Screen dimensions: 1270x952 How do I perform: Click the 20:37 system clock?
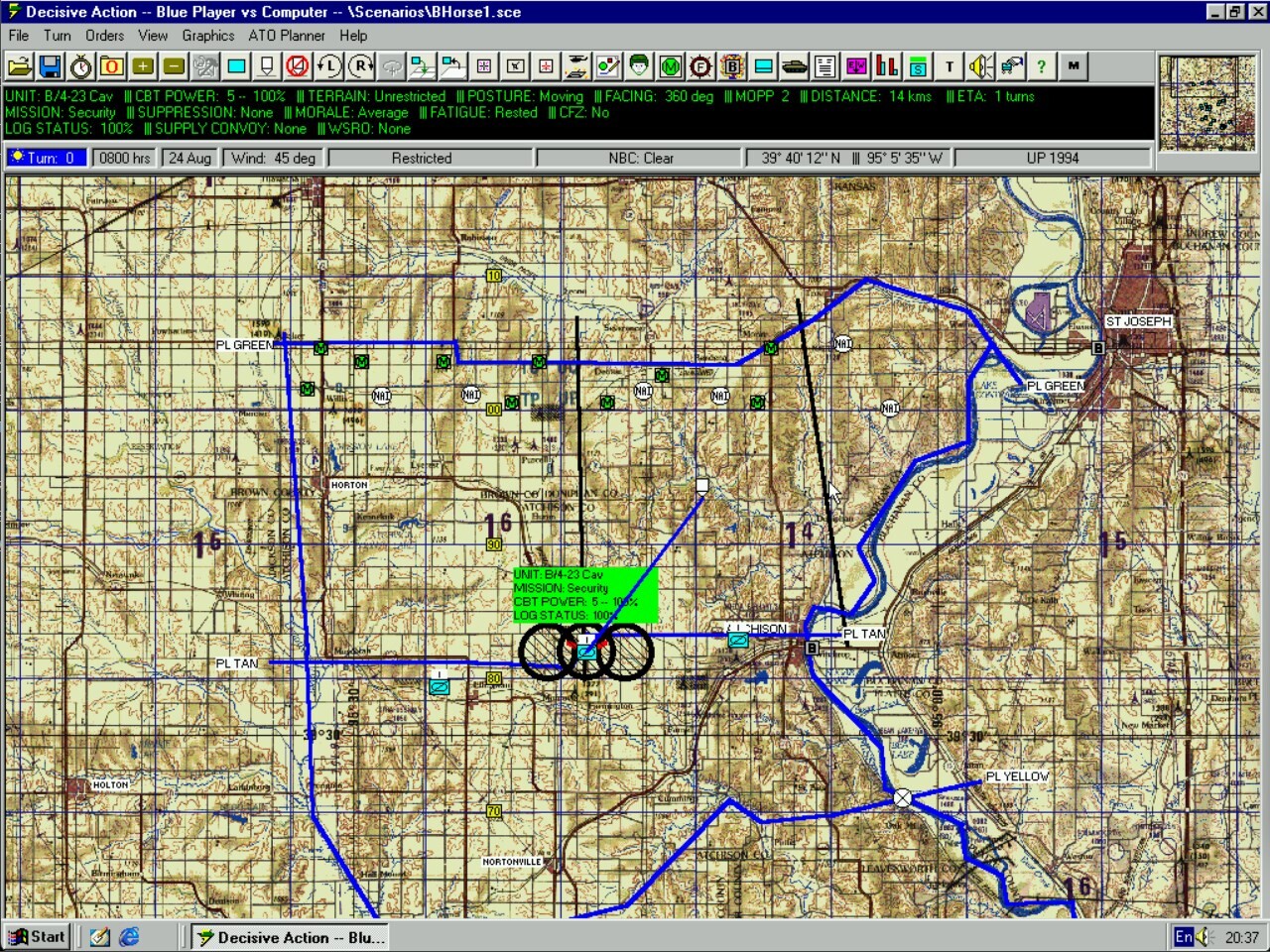tap(1242, 937)
